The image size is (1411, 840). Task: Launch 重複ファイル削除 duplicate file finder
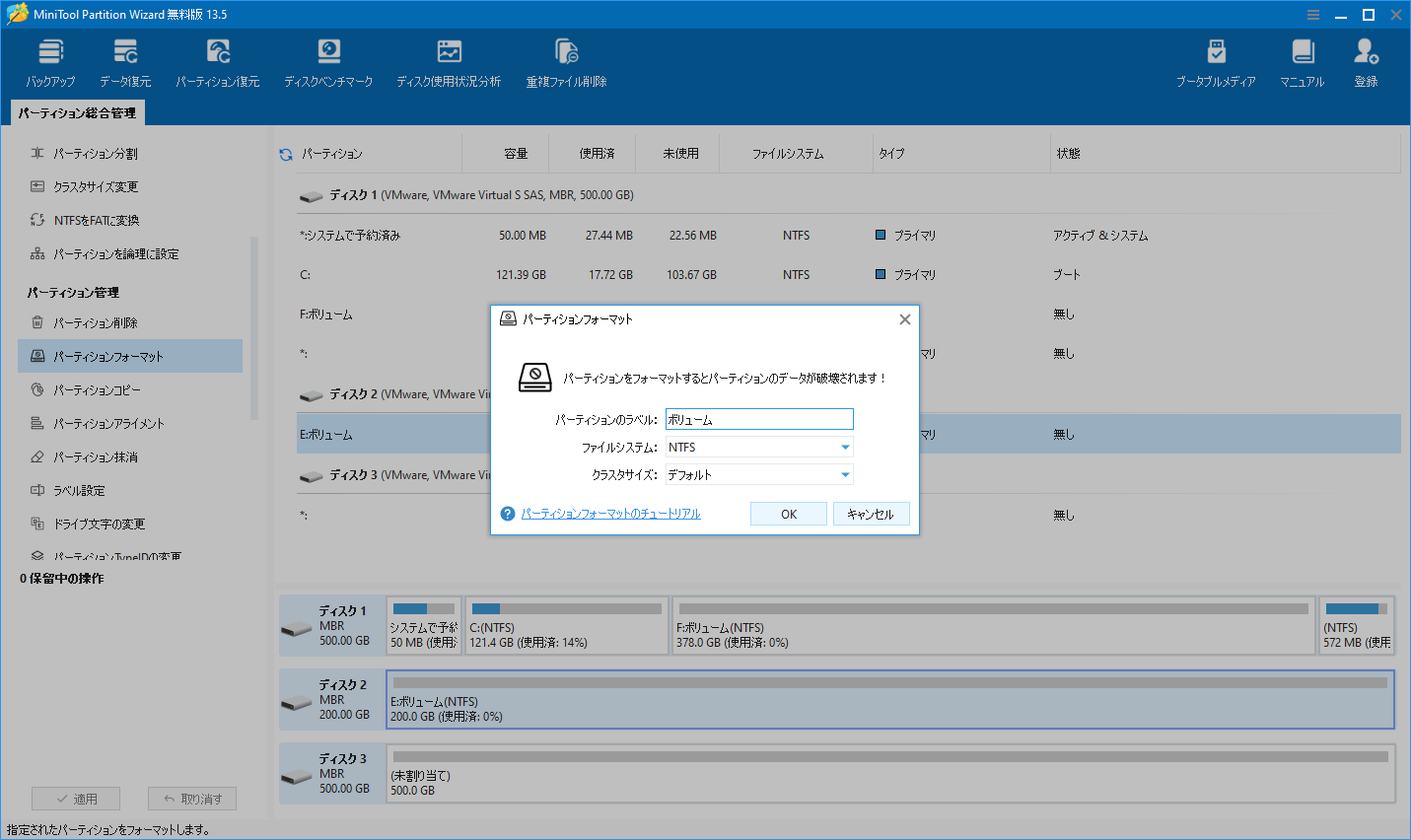pyautogui.click(x=565, y=60)
